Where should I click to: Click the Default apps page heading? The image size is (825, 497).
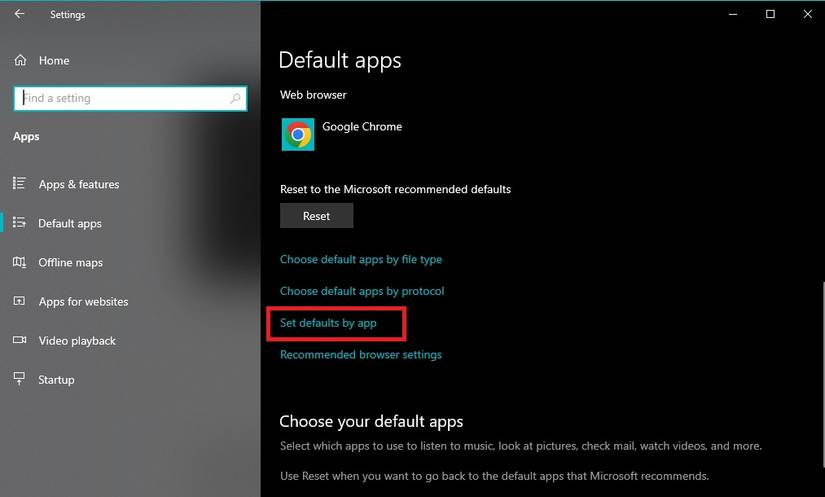[x=340, y=60]
